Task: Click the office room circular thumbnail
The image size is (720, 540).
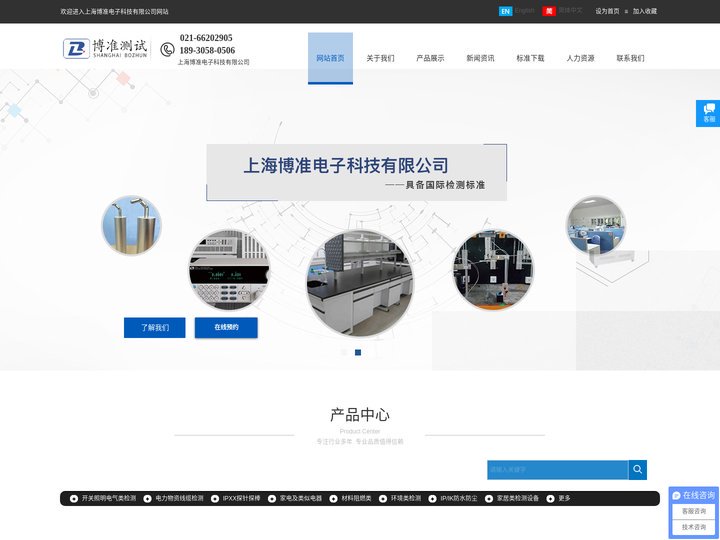Action: pos(596,225)
